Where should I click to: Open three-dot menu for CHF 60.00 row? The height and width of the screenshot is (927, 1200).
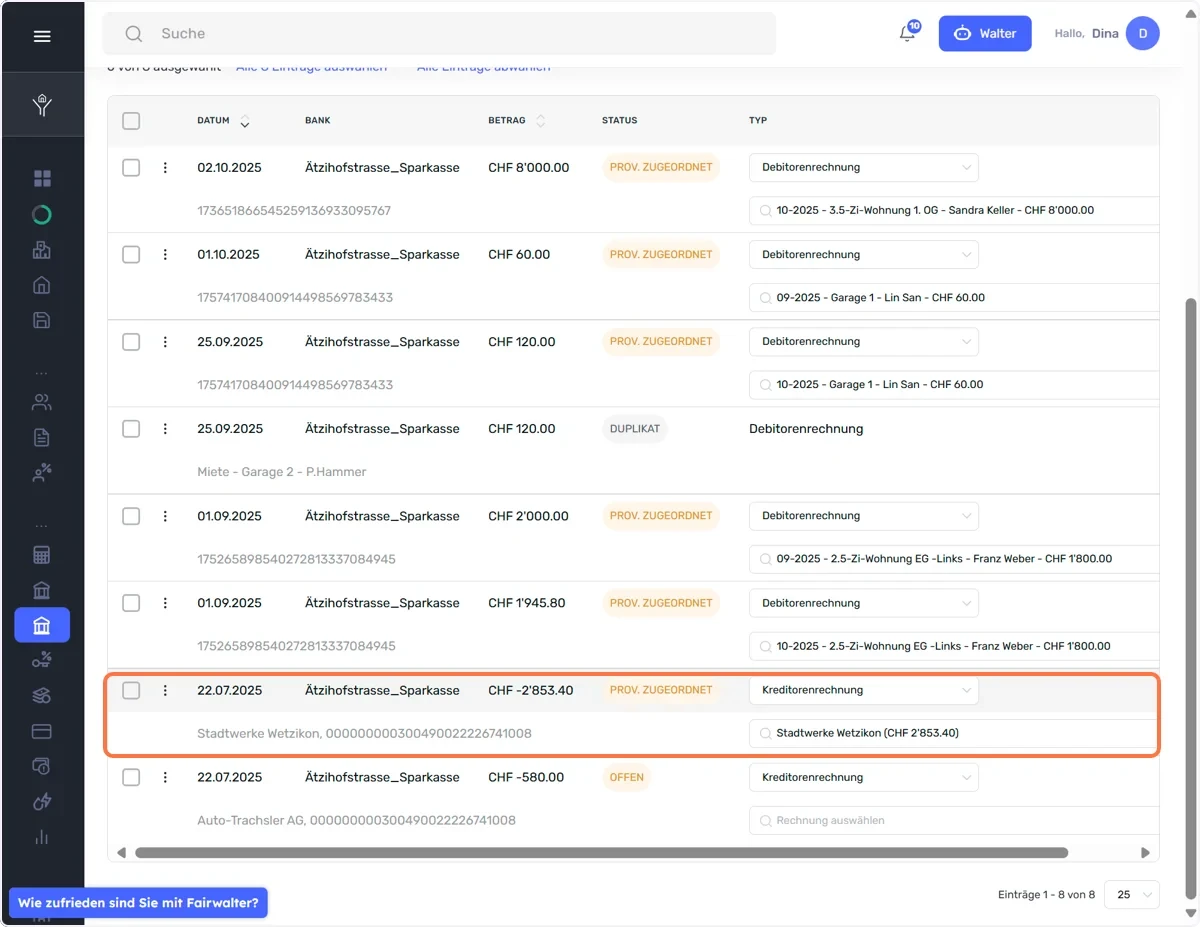click(x=165, y=255)
